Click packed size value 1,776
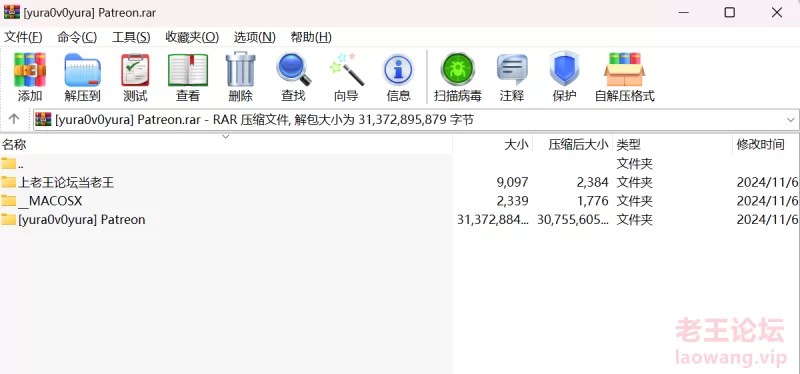800x374 pixels. [x=592, y=201]
